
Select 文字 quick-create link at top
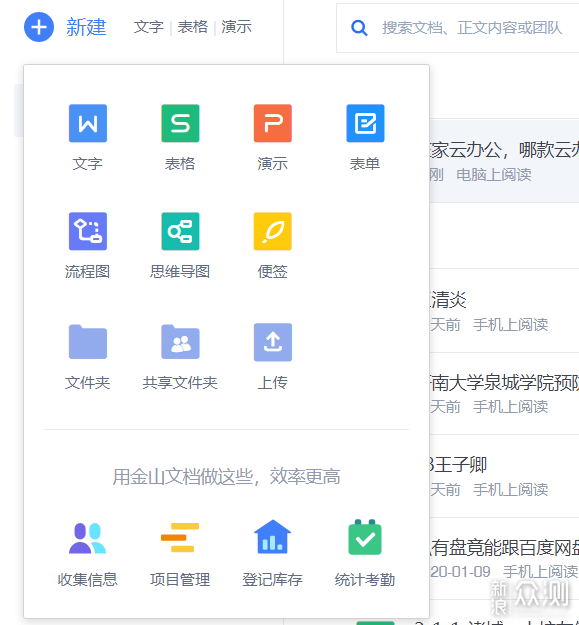(149, 27)
